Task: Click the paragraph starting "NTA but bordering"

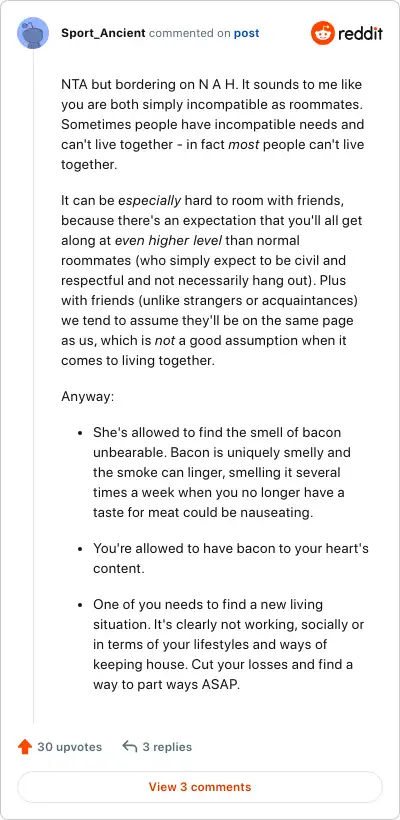Action: (213, 124)
